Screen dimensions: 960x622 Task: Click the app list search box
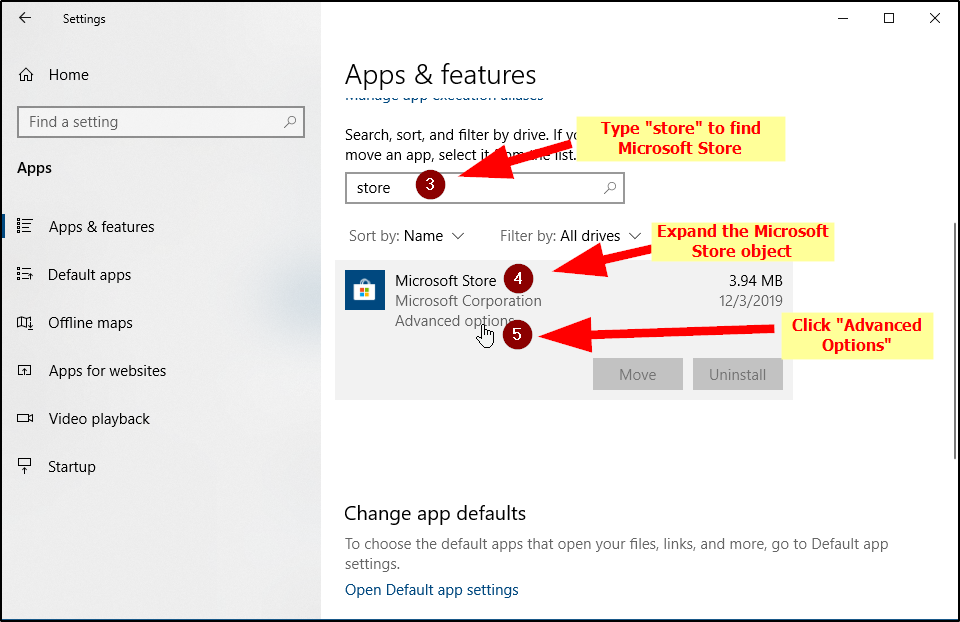485,188
